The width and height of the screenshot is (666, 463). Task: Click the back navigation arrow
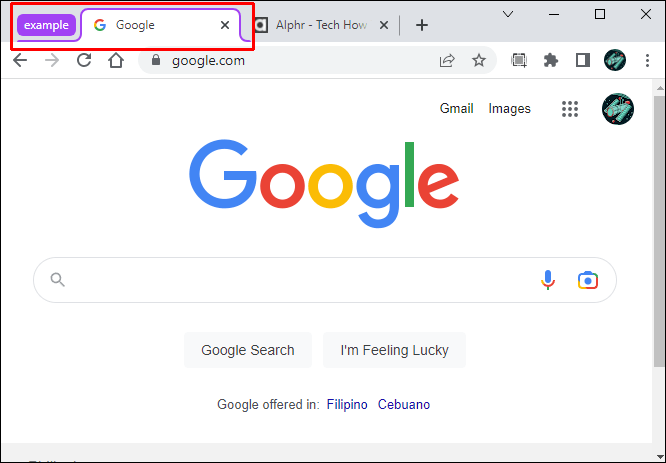click(20, 60)
